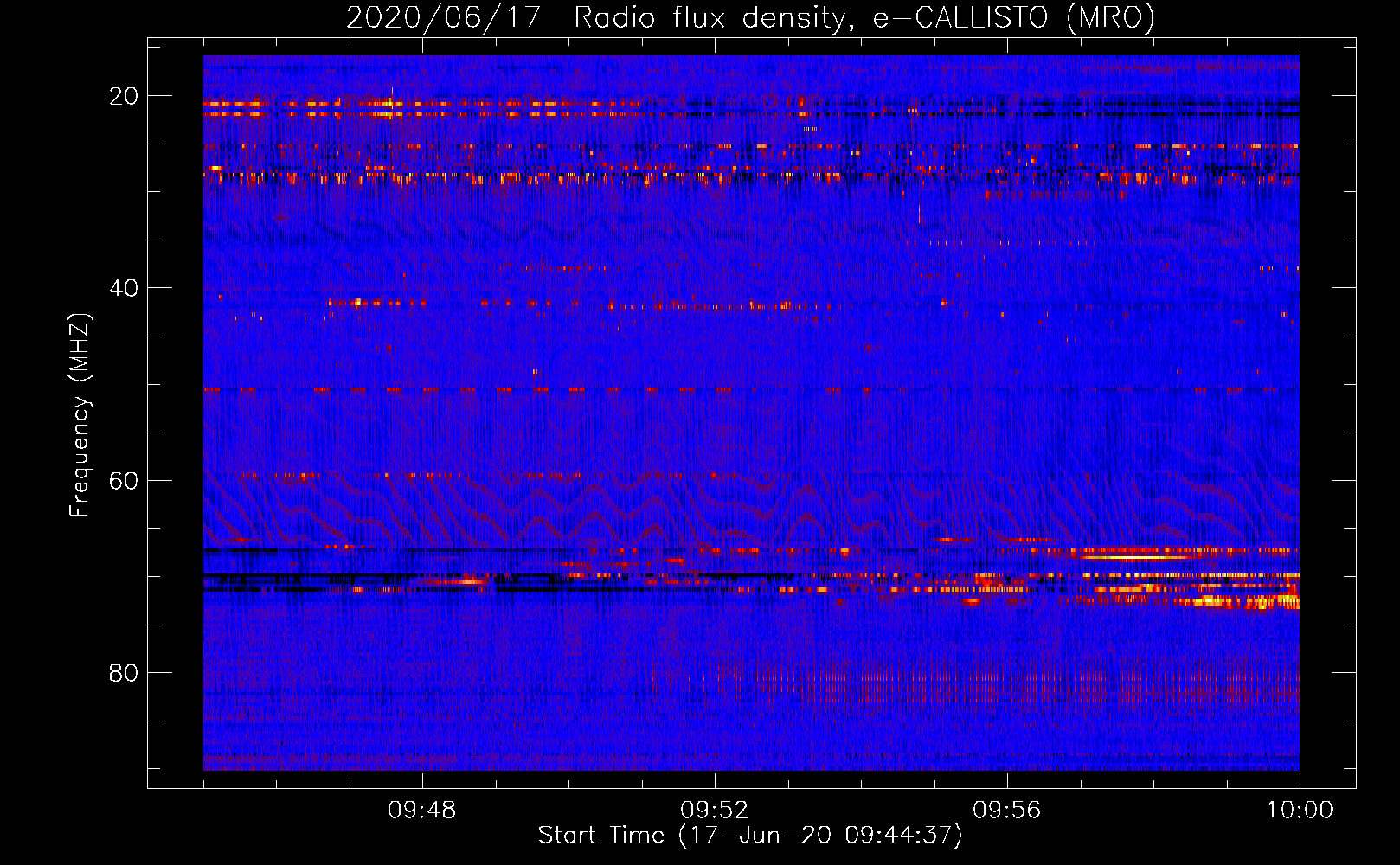This screenshot has width=1400, height=865.
Task: Click the 40 MHz frequency tick label
Action: pyautogui.click(x=124, y=288)
